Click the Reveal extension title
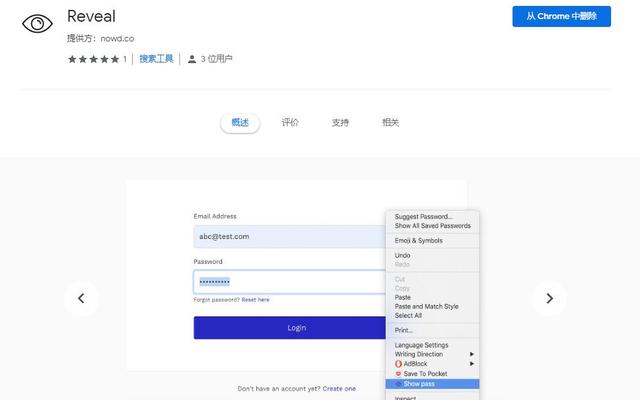This screenshot has height=400, width=640. pyautogui.click(x=91, y=16)
